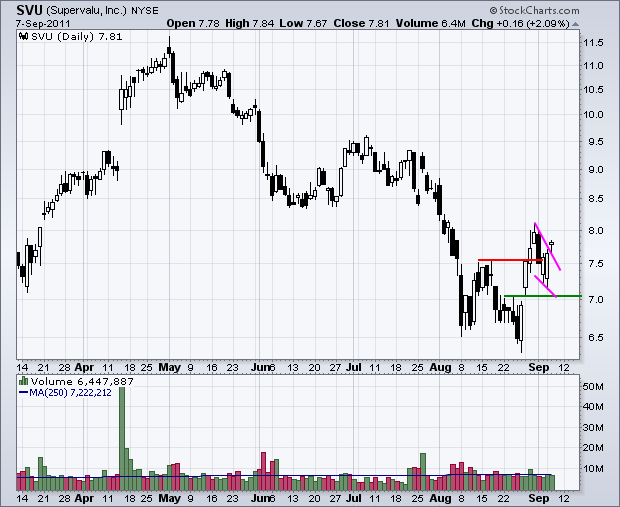This screenshot has width=620, height=507.
Task: Click the 10M volume axis label
Action: [x=593, y=469]
